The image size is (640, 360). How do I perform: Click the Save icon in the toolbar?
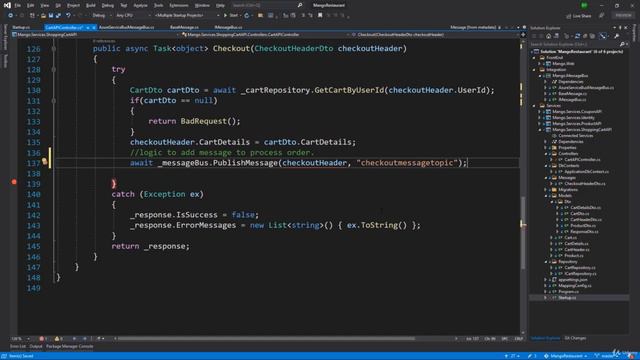click(x=51, y=15)
